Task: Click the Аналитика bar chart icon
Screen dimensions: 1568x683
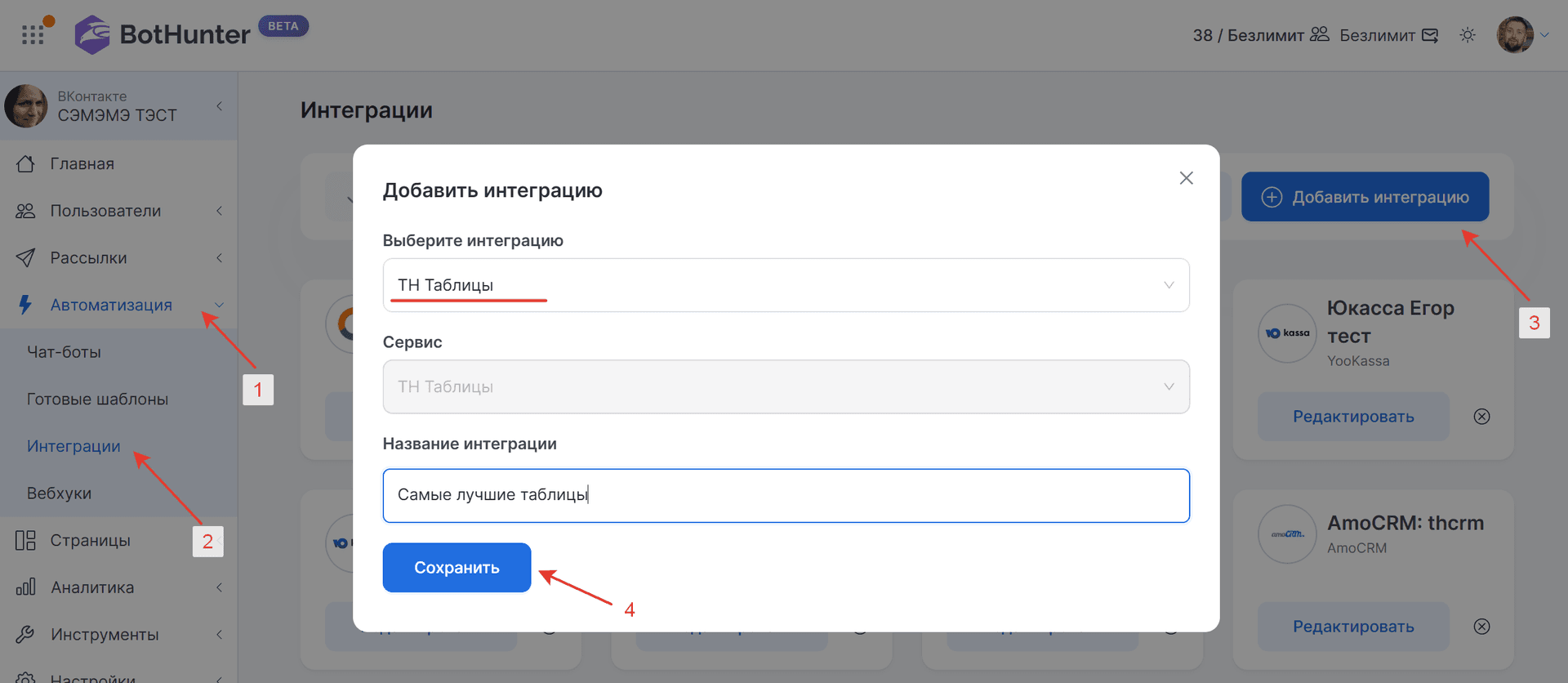Action: 26,587
